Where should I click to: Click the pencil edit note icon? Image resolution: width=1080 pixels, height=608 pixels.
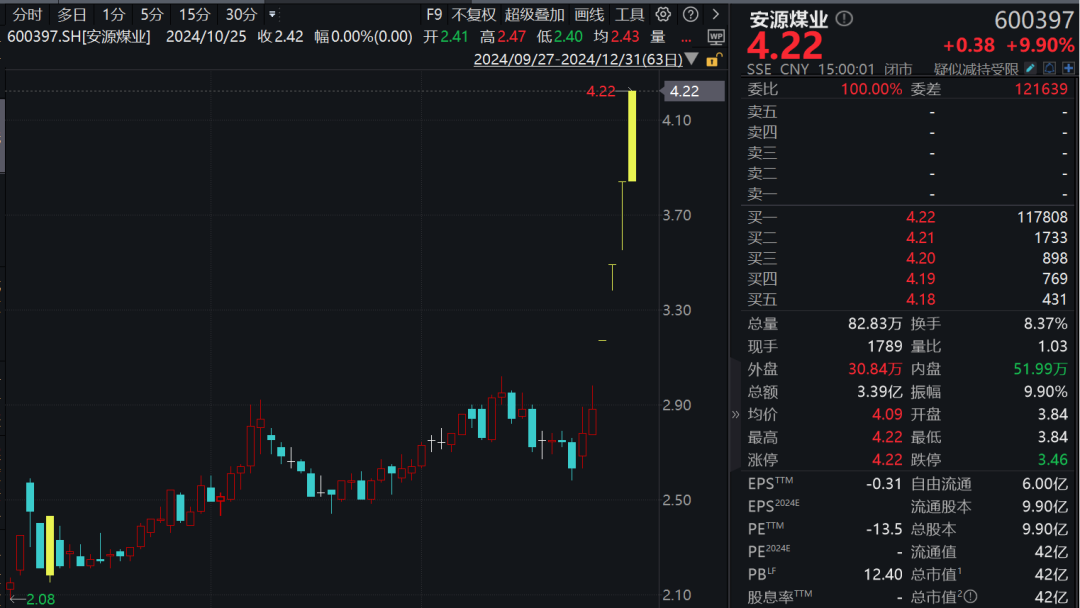1030,68
